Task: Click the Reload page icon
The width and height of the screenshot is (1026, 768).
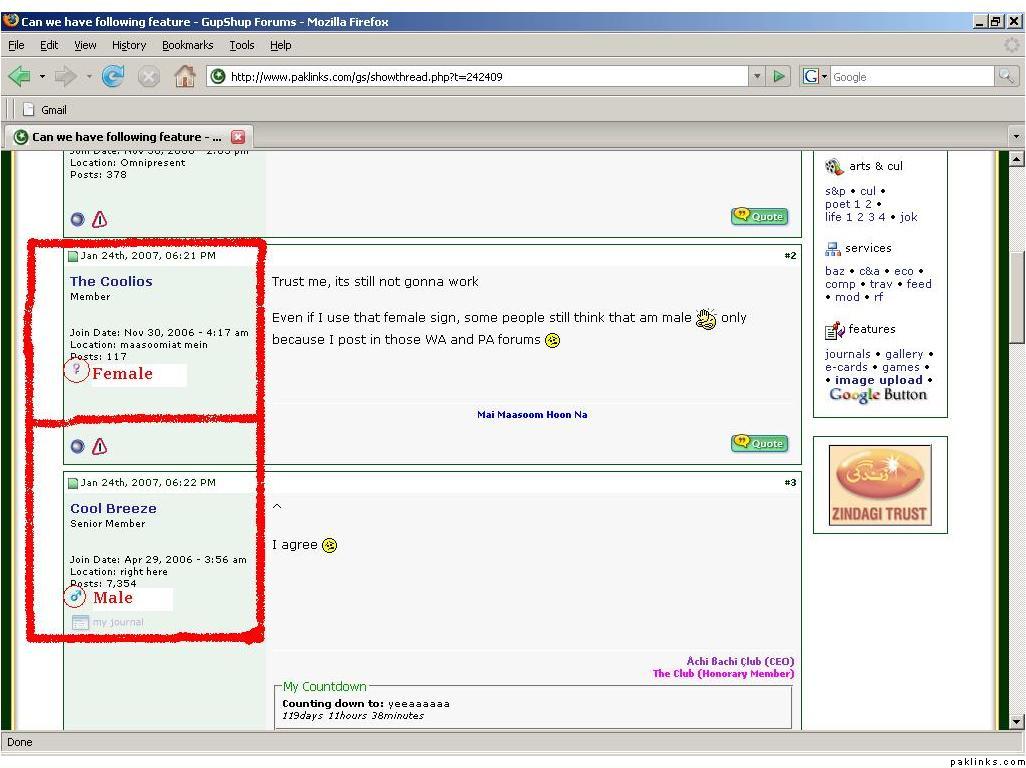Action: click(113, 77)
